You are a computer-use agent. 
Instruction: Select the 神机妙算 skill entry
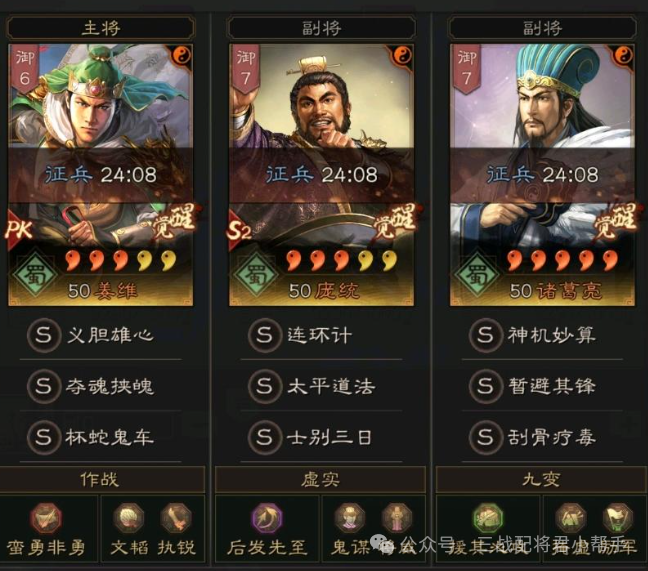[533, 335]
